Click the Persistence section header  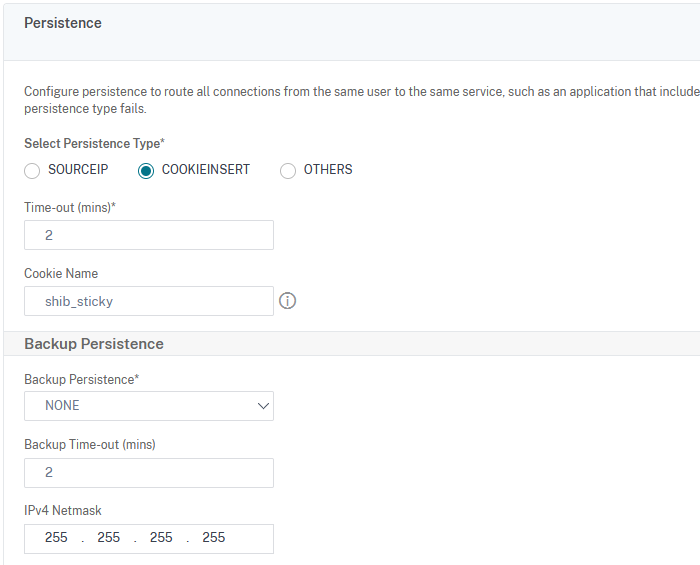tap(63, 23)
